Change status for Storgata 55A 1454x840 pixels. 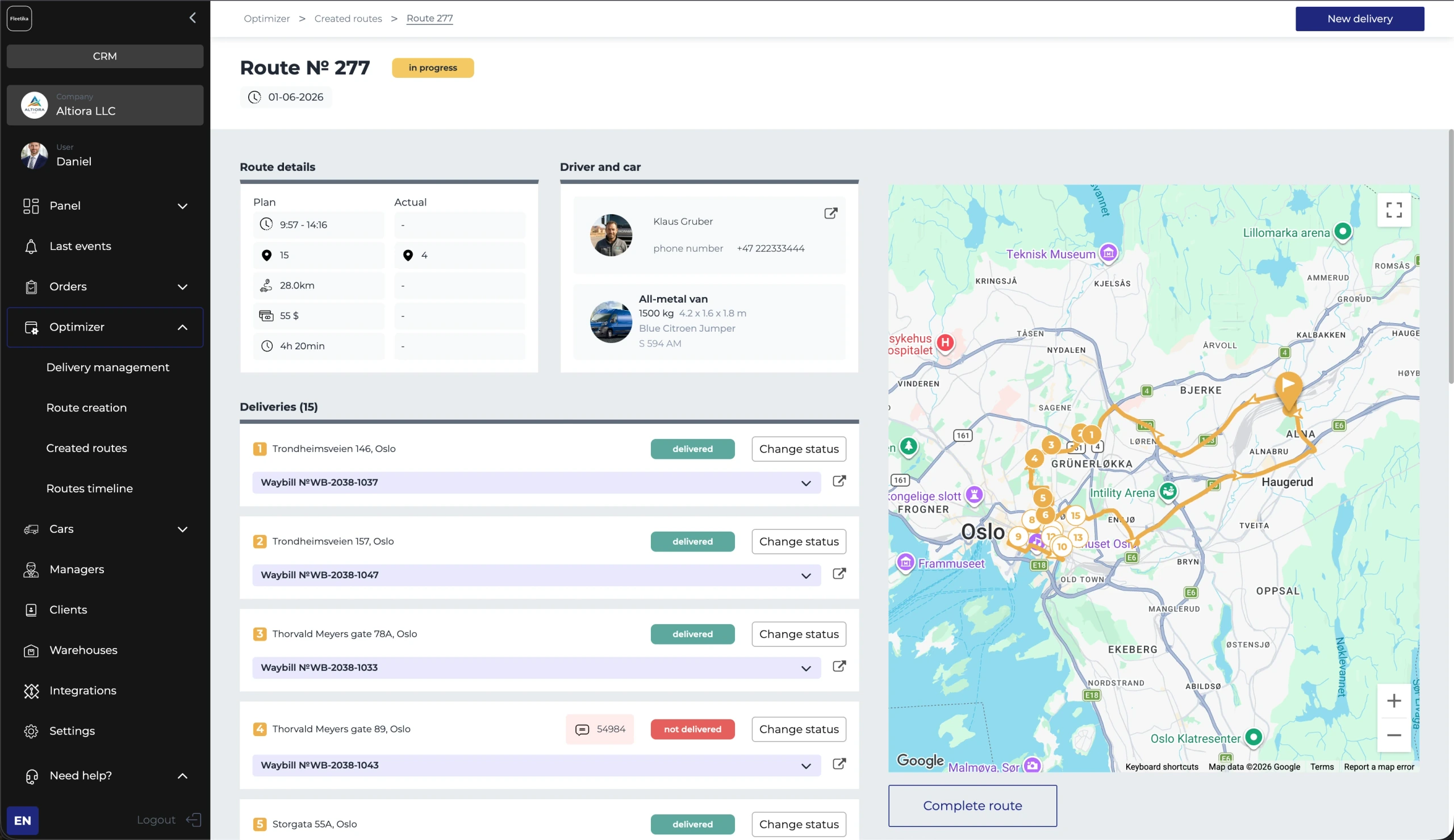click(799, 824)
